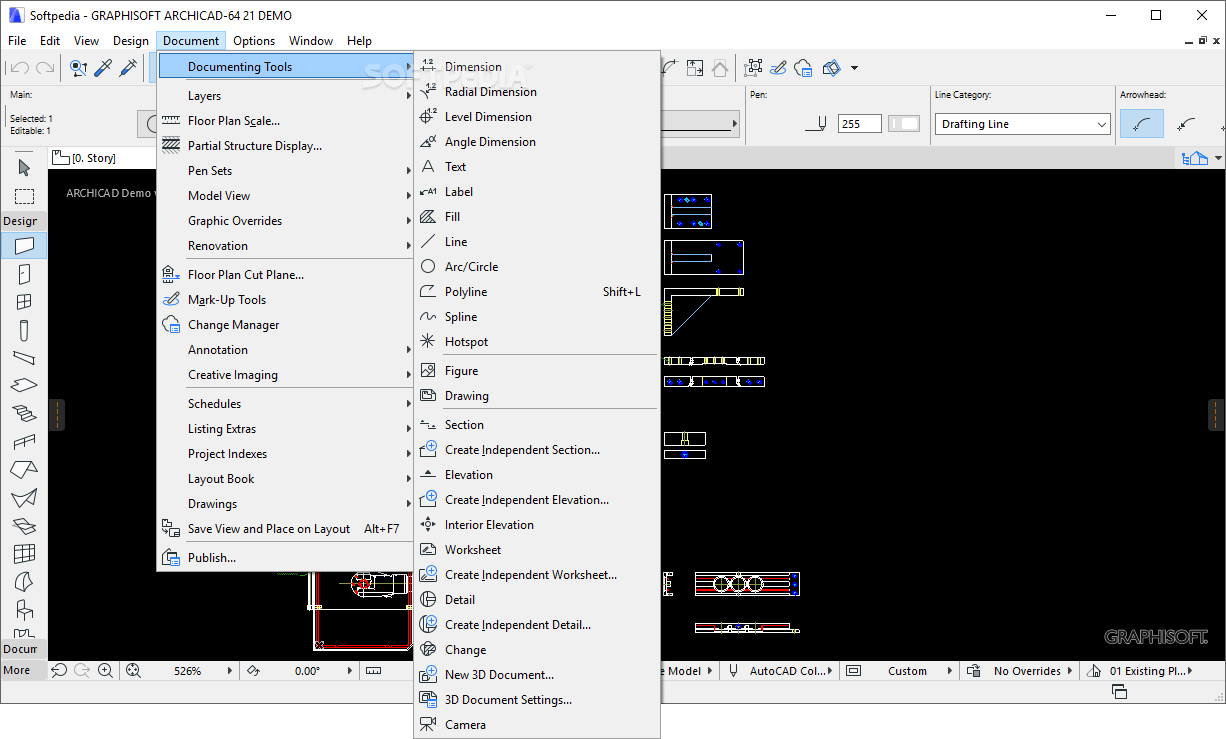1226x739 pixels.
Task: Choose Polyline in Documenting Tools submenu
Action: click(x=537, y=292)
